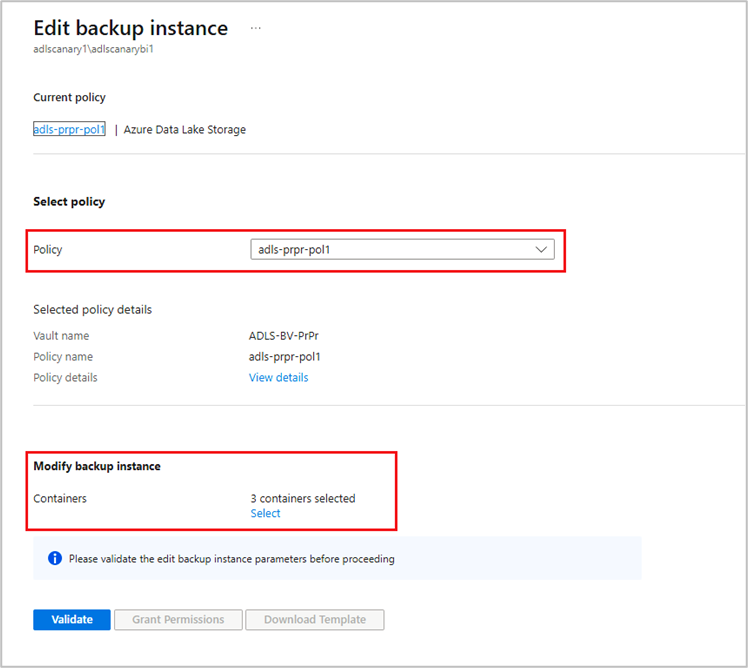Click the Current policy heading
The width and height of the screenshot is (748, 668).
[x=69, y=97]
